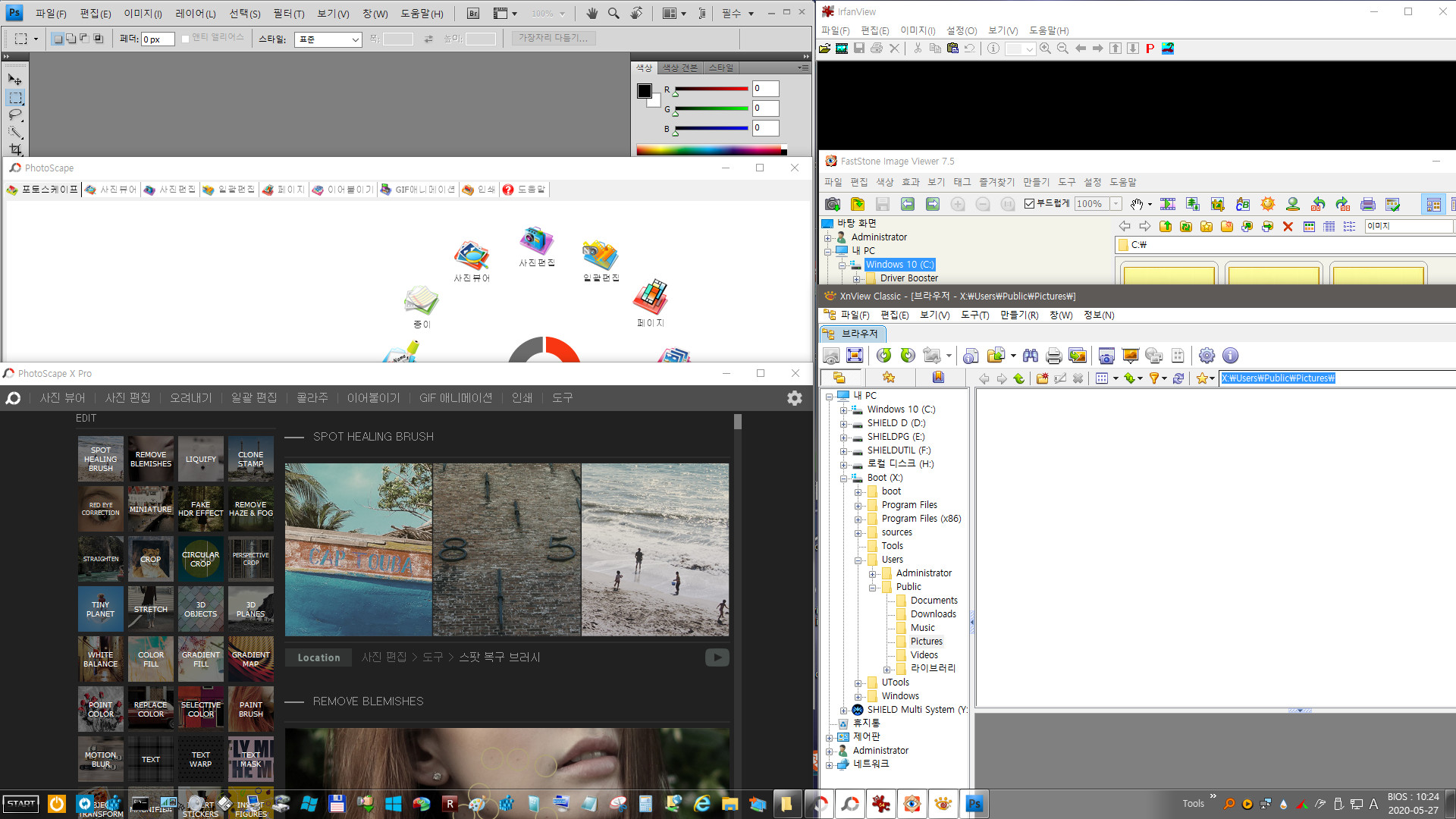Viewport: 1456px width, 819px height.
Task: Select the Hand tool in Photoshop top bar
Action: point(591,14)
